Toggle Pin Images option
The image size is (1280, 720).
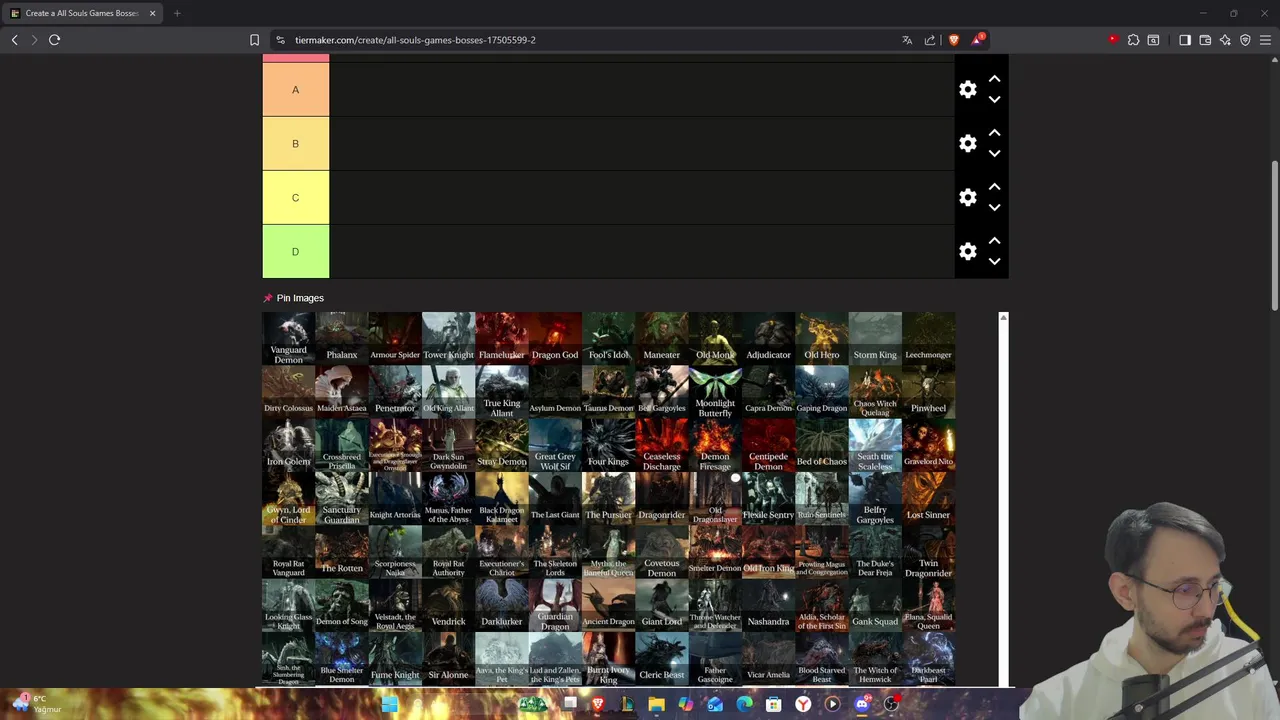tap(293, 298)
